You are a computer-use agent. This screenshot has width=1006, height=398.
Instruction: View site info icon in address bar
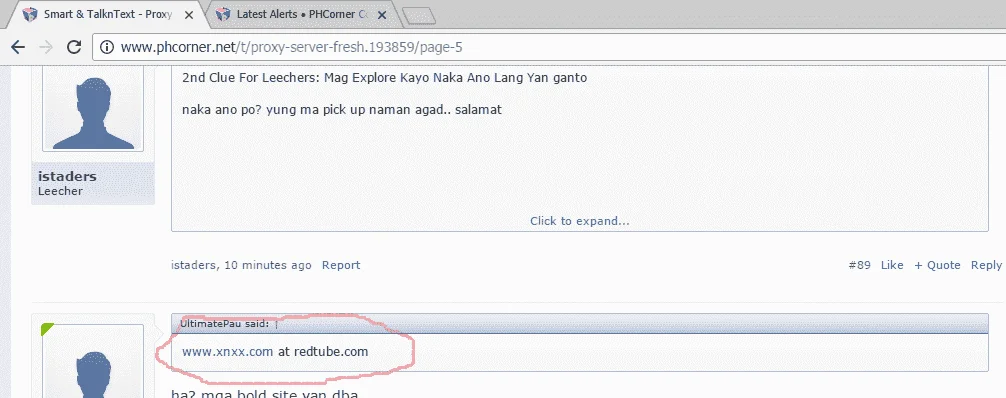(x=107, y=47)
